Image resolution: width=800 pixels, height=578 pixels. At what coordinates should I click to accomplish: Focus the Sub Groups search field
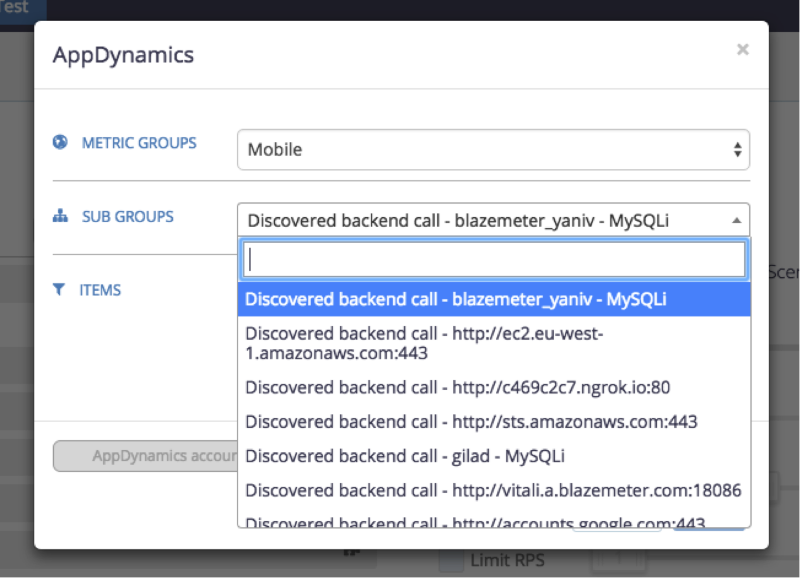click(493, 260)
